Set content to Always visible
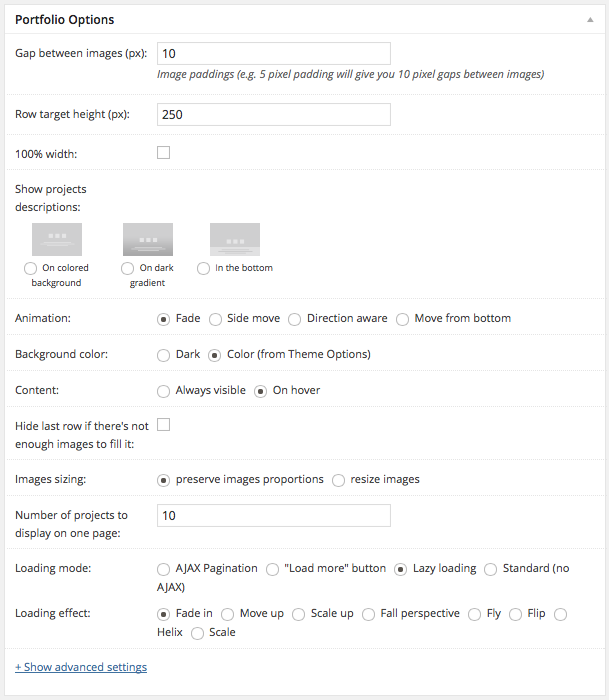The height and width of the screenshot is (700, 609). coord(164,391)
